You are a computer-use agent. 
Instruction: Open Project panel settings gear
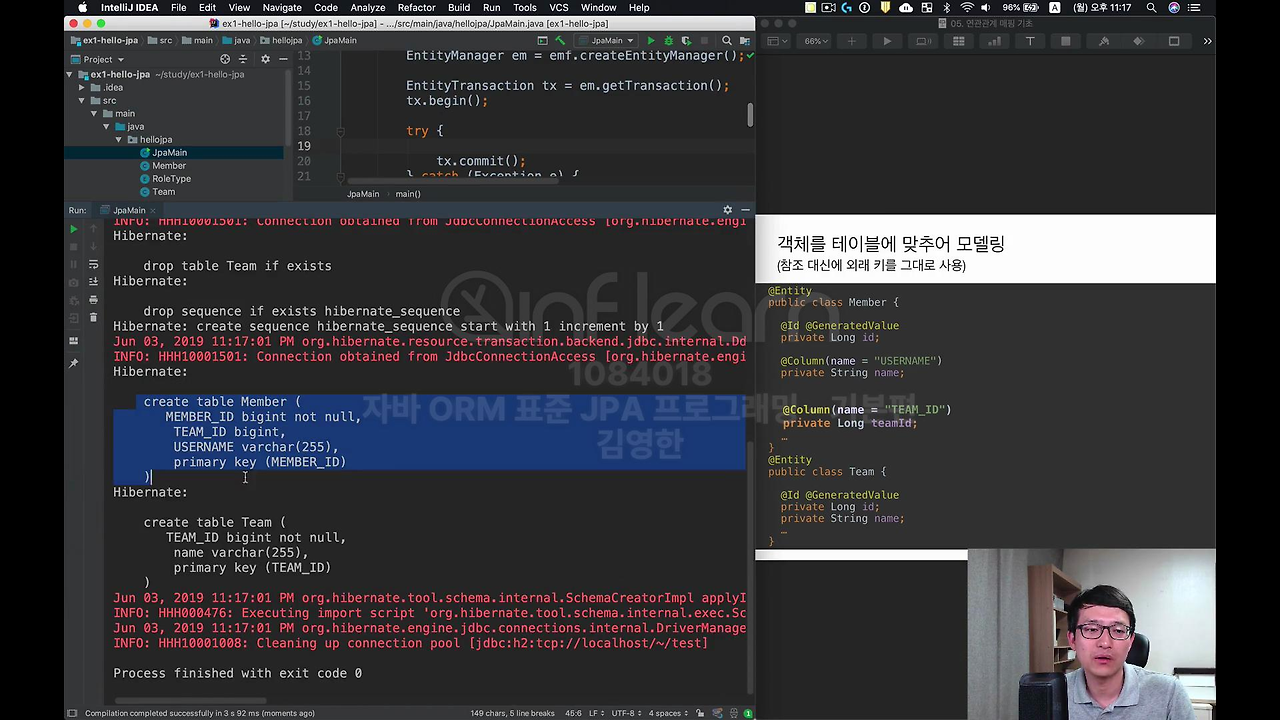click(x=265, y=59)
